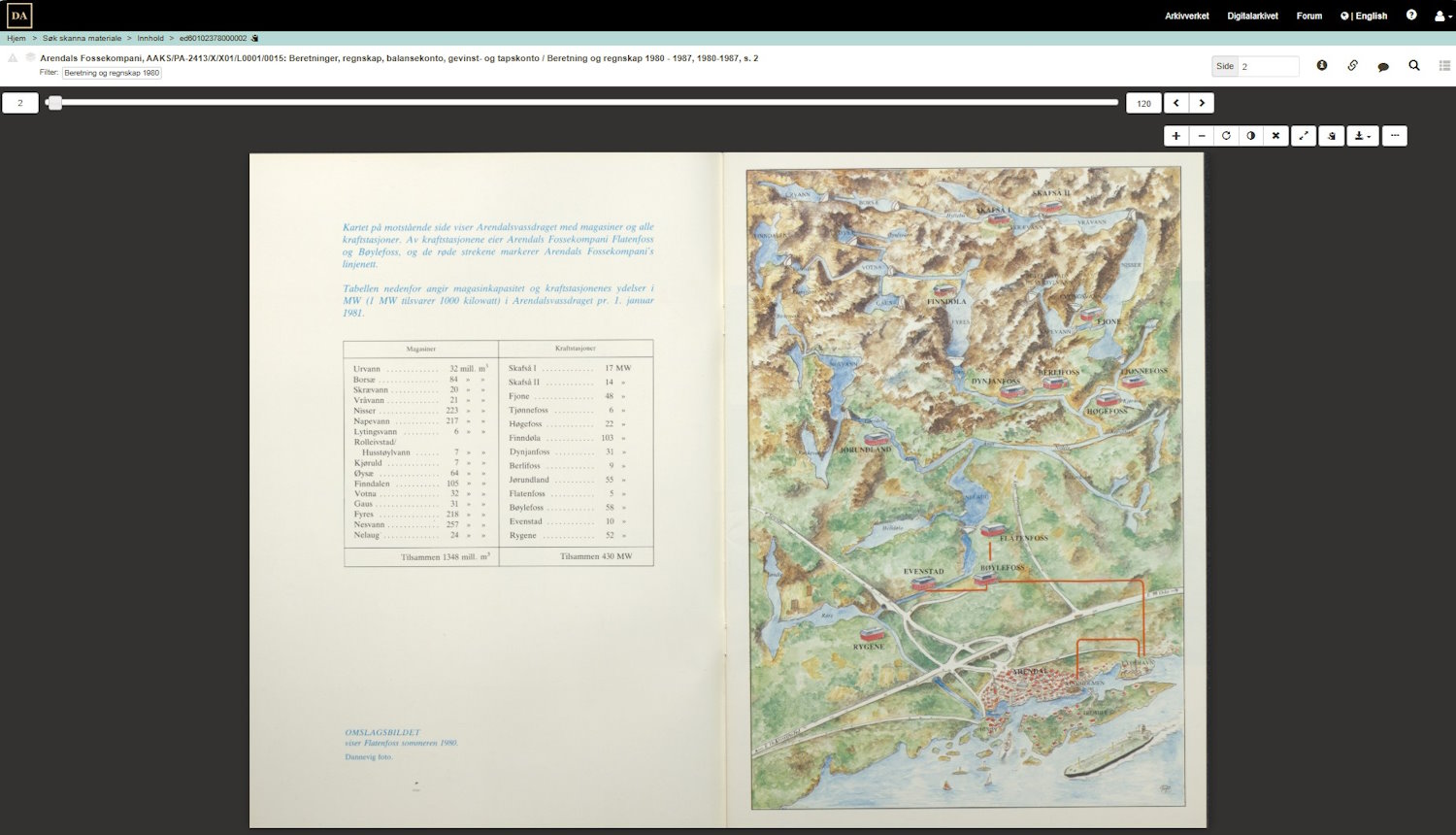Go to next page arrow
The height and width of the screenshot is (835, 1456).
click(x=1202, y=103)
